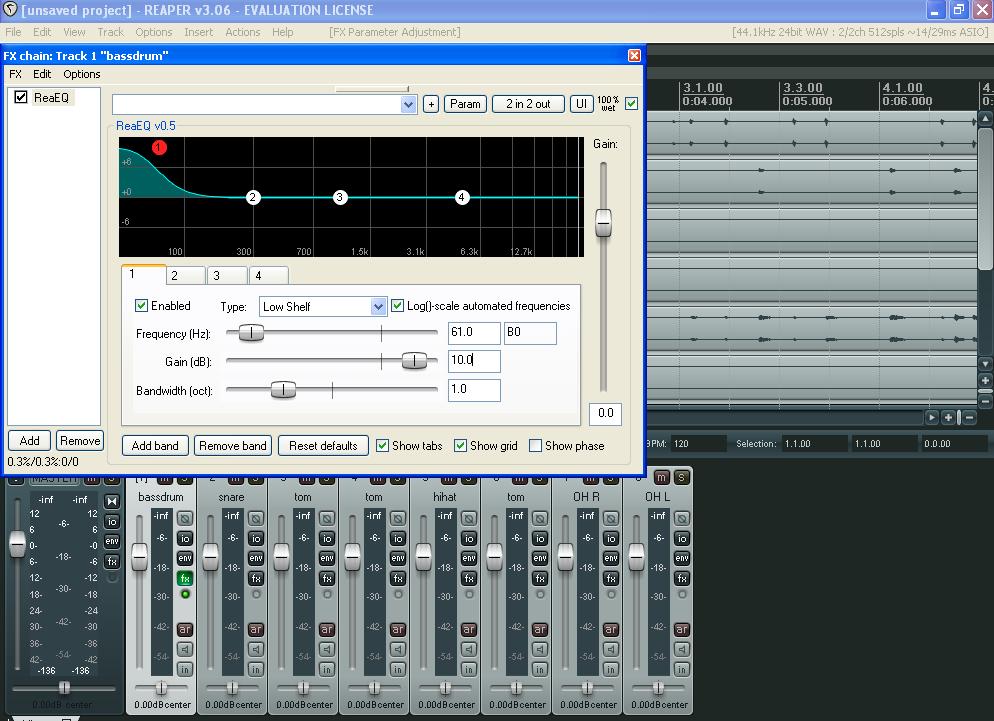Open the Edit menu in FX chain window
This screenshot has height=721, width=994.
42,74
